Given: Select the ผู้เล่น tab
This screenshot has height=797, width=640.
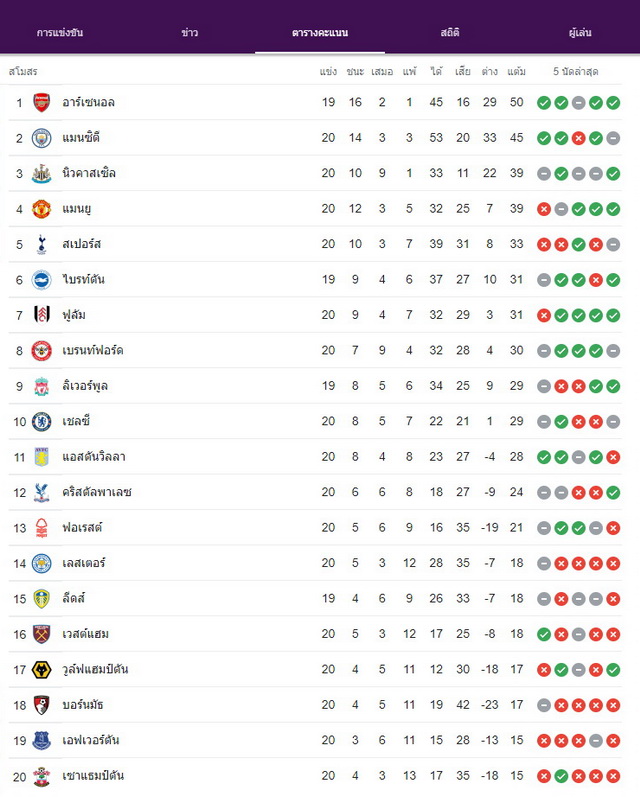Looking at the screenshot, I should tap(580, 33).
